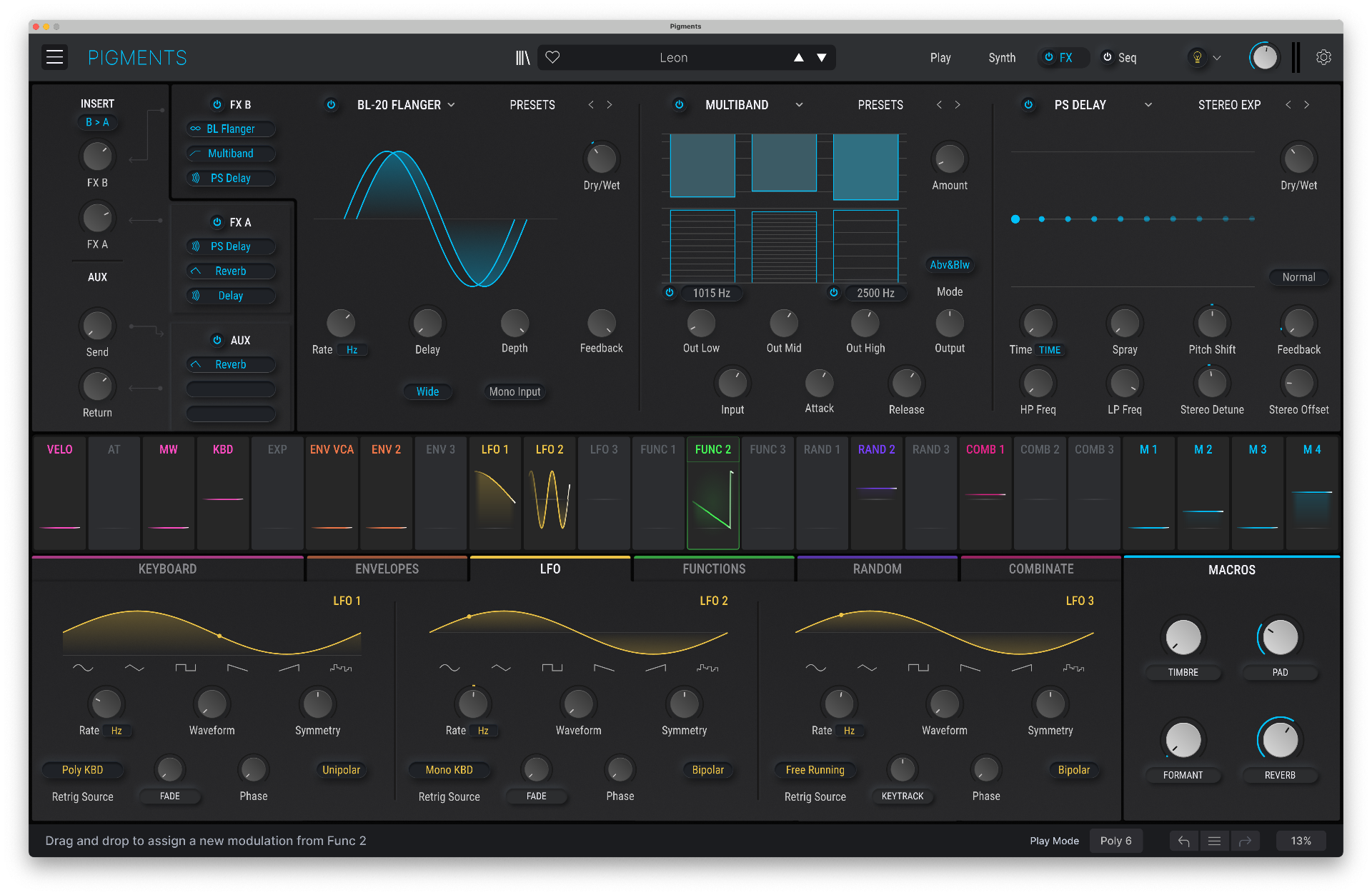Click the Abv&Blw mode button
This screenshot has width=1372, height=895.
pos(949,264)
